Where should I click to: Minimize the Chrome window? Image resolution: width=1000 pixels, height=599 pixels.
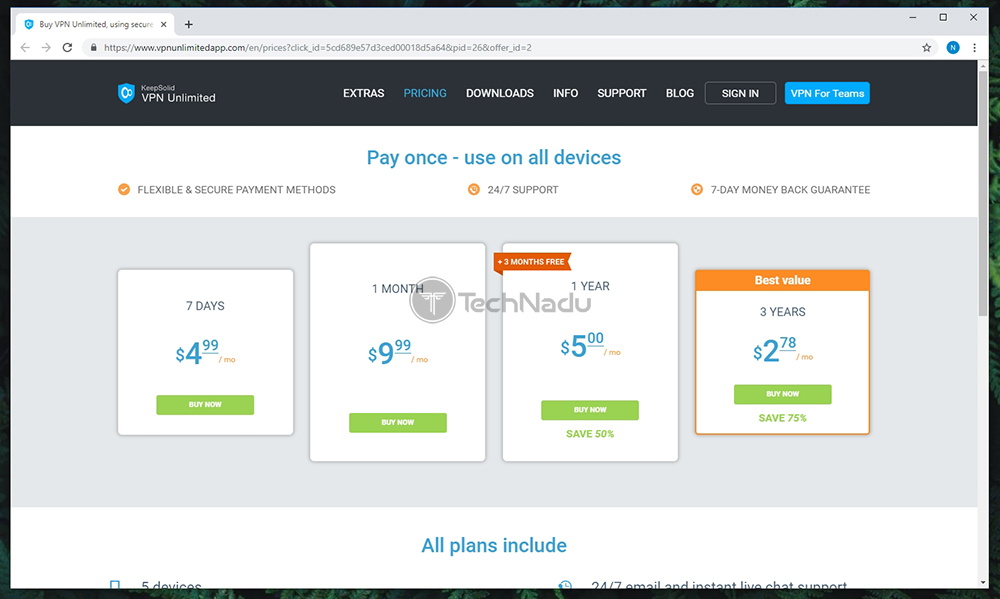[x=913, y=18]
